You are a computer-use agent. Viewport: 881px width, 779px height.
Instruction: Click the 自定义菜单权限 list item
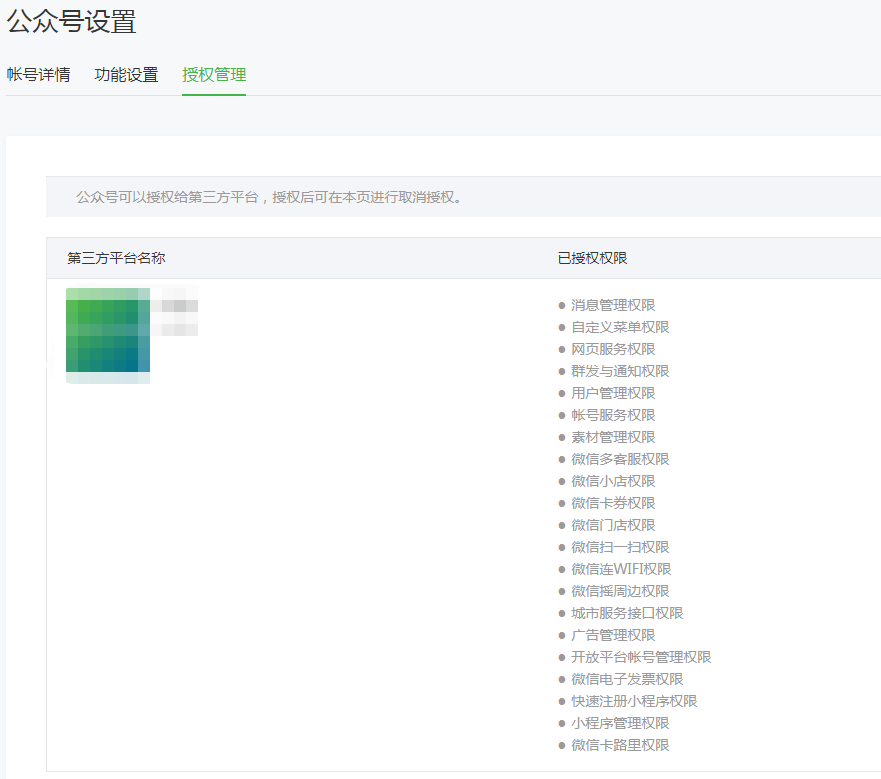[x=620, y=327]
